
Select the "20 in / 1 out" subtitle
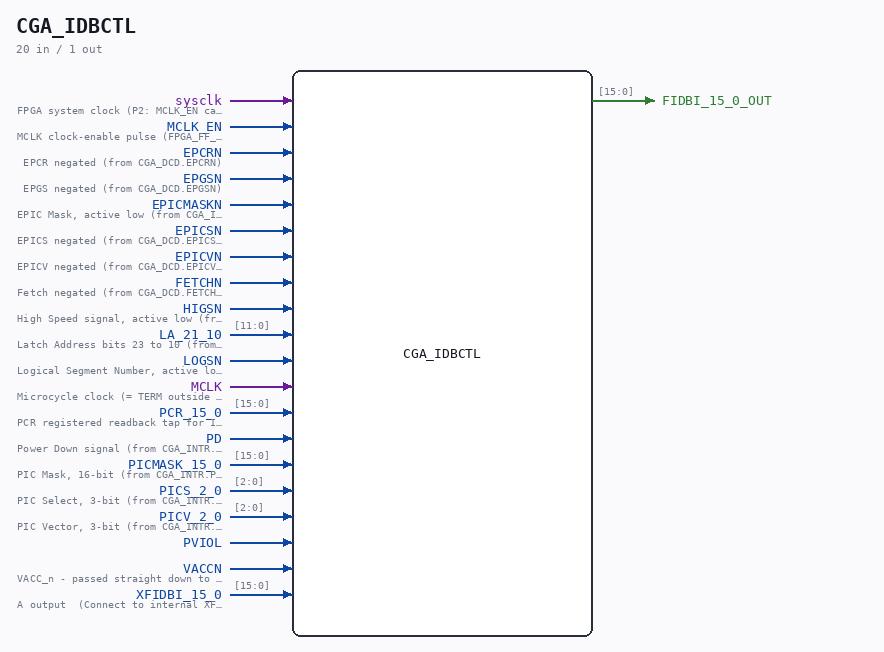click(x=59, y=49)
